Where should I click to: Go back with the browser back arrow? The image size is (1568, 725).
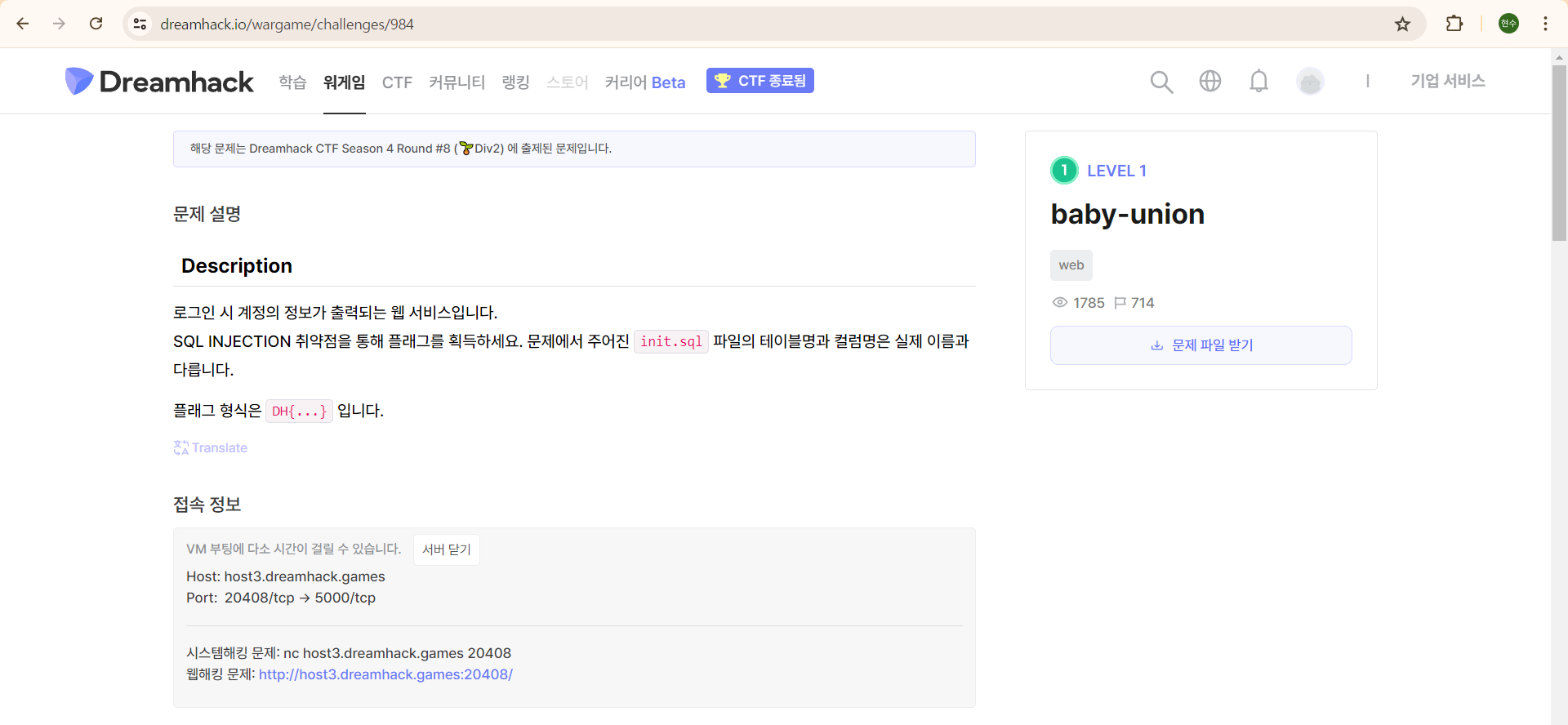click(x=23, y=24)
